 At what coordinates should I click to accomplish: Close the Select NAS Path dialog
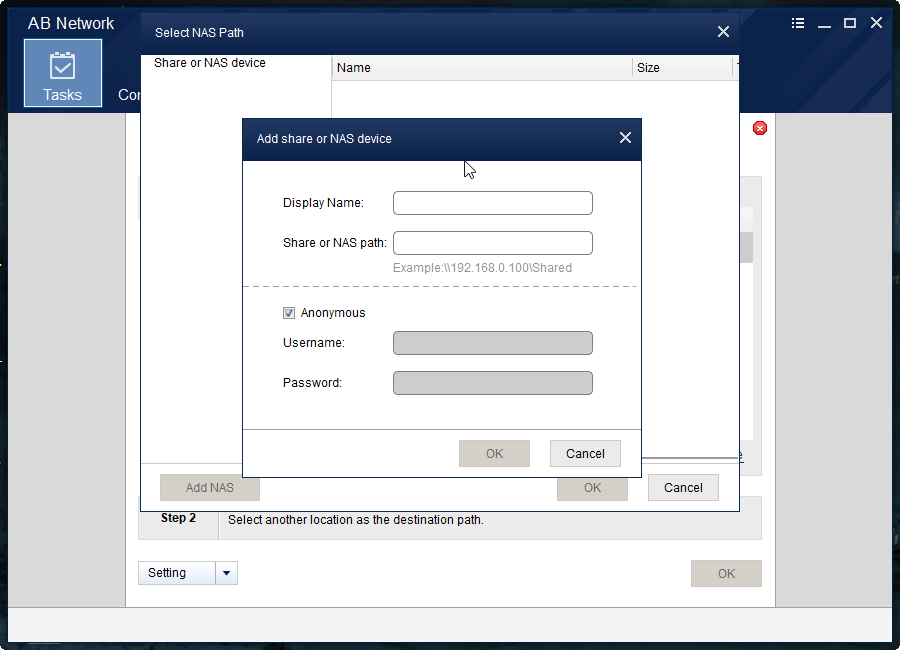click(723, 32)
